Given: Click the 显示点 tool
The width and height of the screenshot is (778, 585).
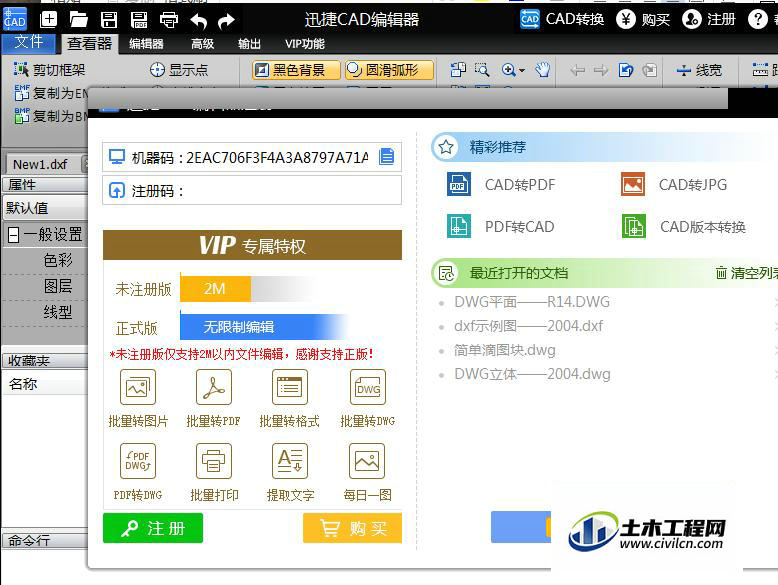Looking at the screenshot, I should [x=179, y=70].
